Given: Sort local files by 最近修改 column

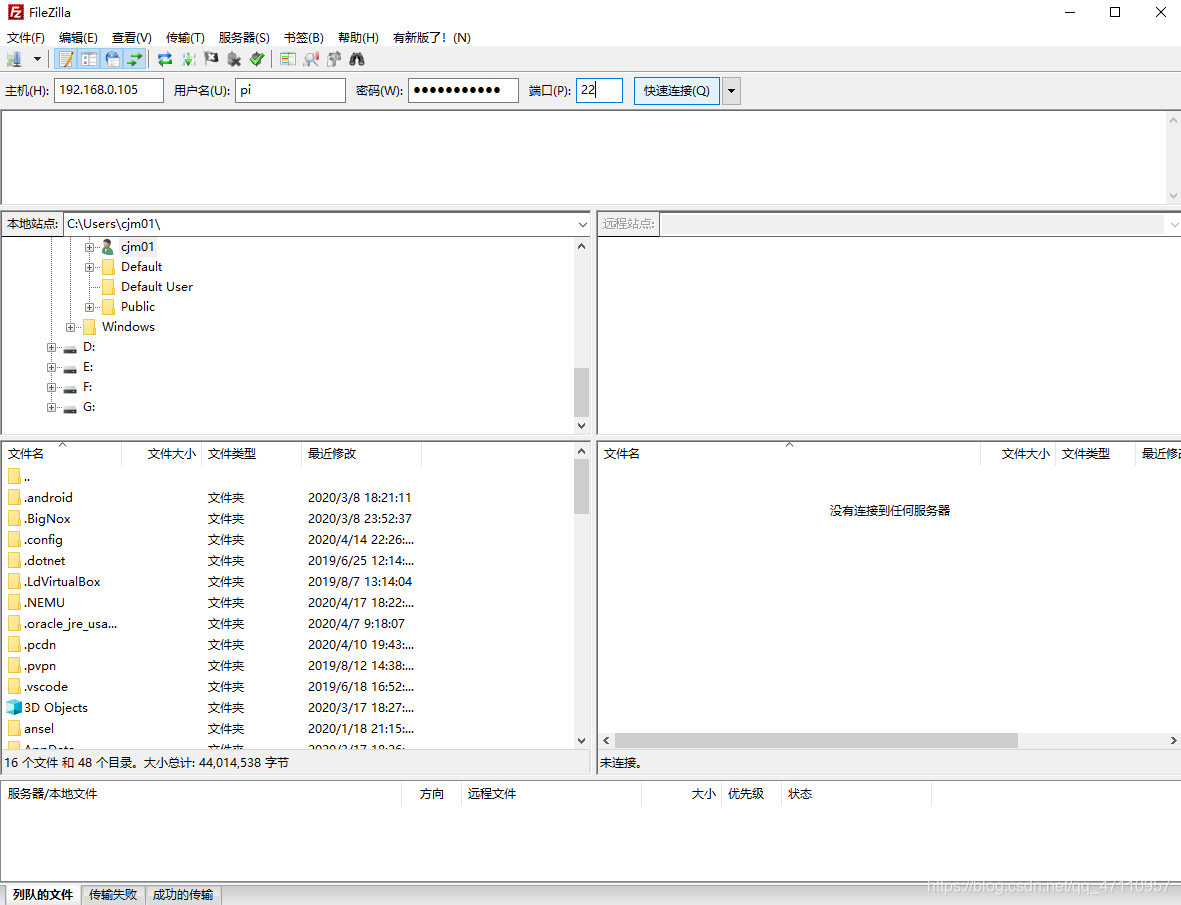Looking at the screenshot, I should click(362, 453).
